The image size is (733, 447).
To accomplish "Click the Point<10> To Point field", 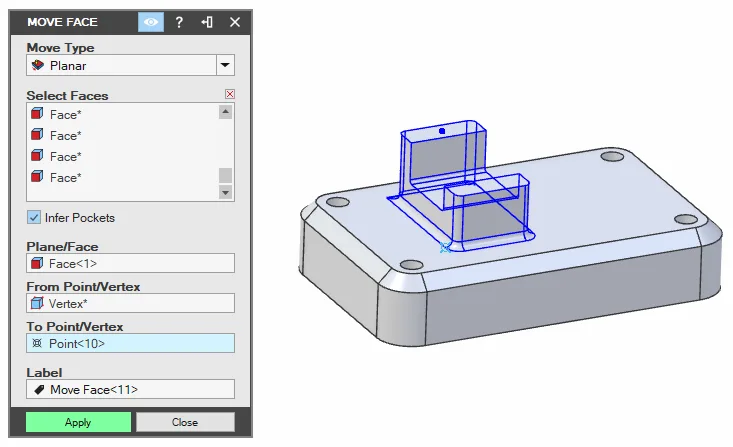I will pos(130,343).
